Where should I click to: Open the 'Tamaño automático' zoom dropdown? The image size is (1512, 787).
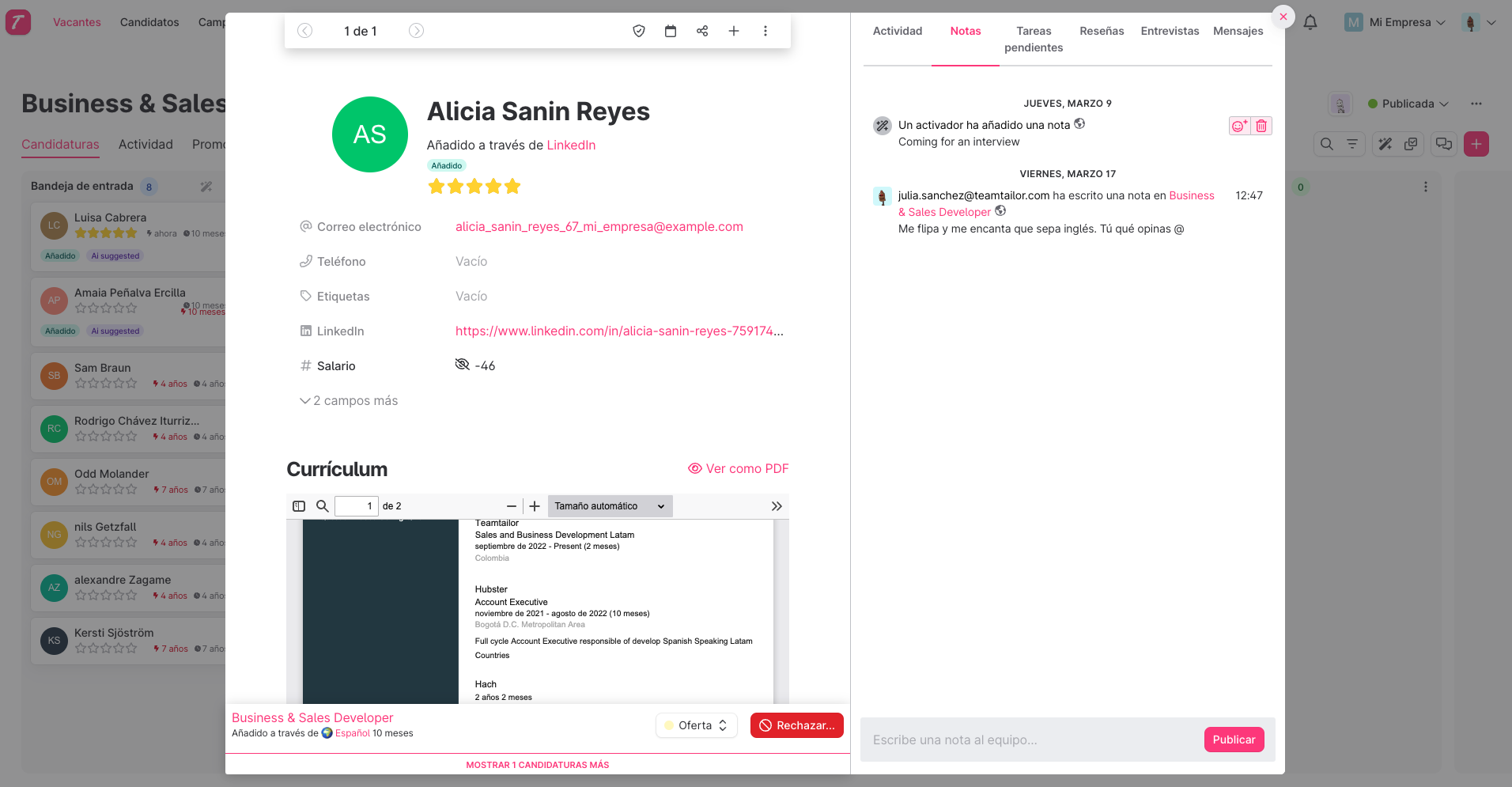point(609,505)
